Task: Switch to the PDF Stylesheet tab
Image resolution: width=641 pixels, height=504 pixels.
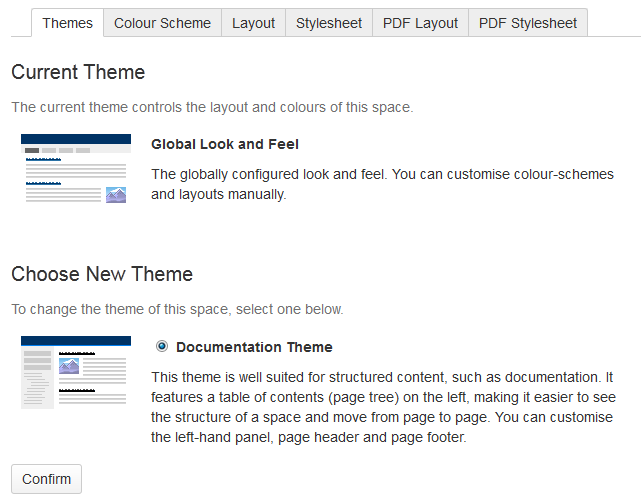Action: [x=528, y=23]
